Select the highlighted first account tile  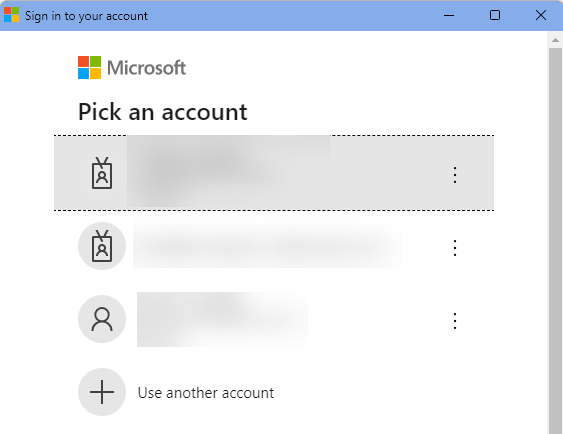tap(274, 173)
